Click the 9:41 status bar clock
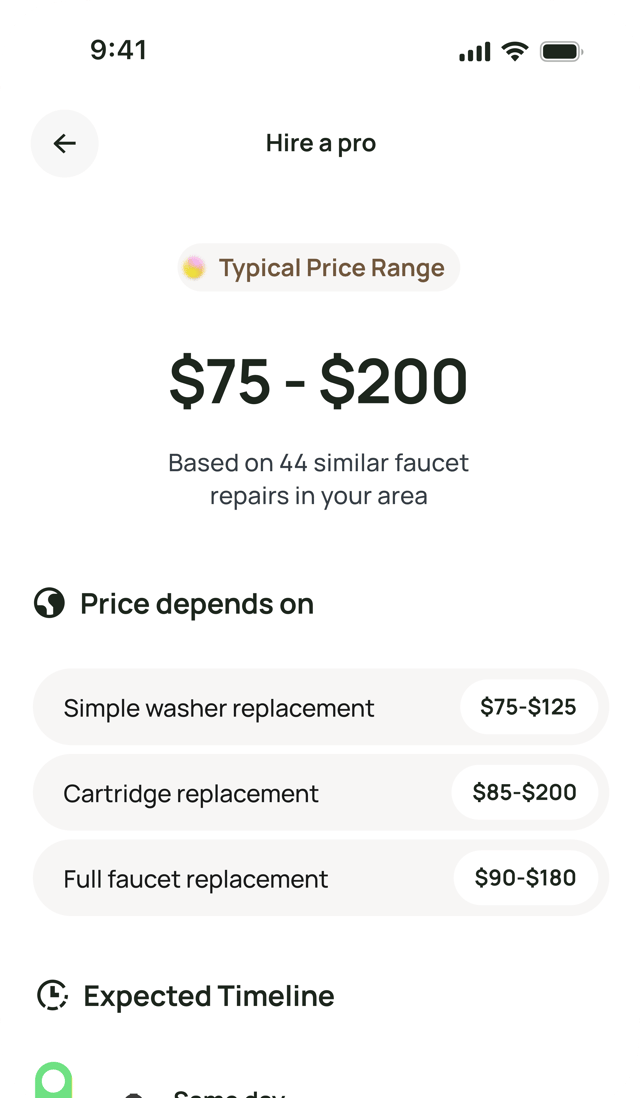Screen dimensions: 640x1098 pos(118,50)
